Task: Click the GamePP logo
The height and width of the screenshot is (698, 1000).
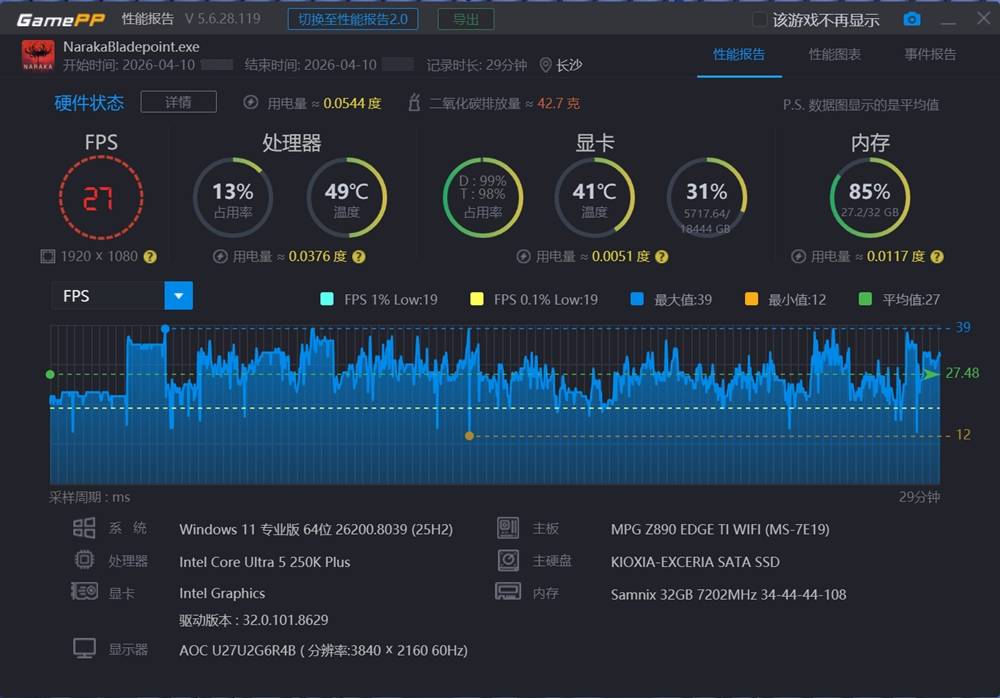Action: point(61,20)
